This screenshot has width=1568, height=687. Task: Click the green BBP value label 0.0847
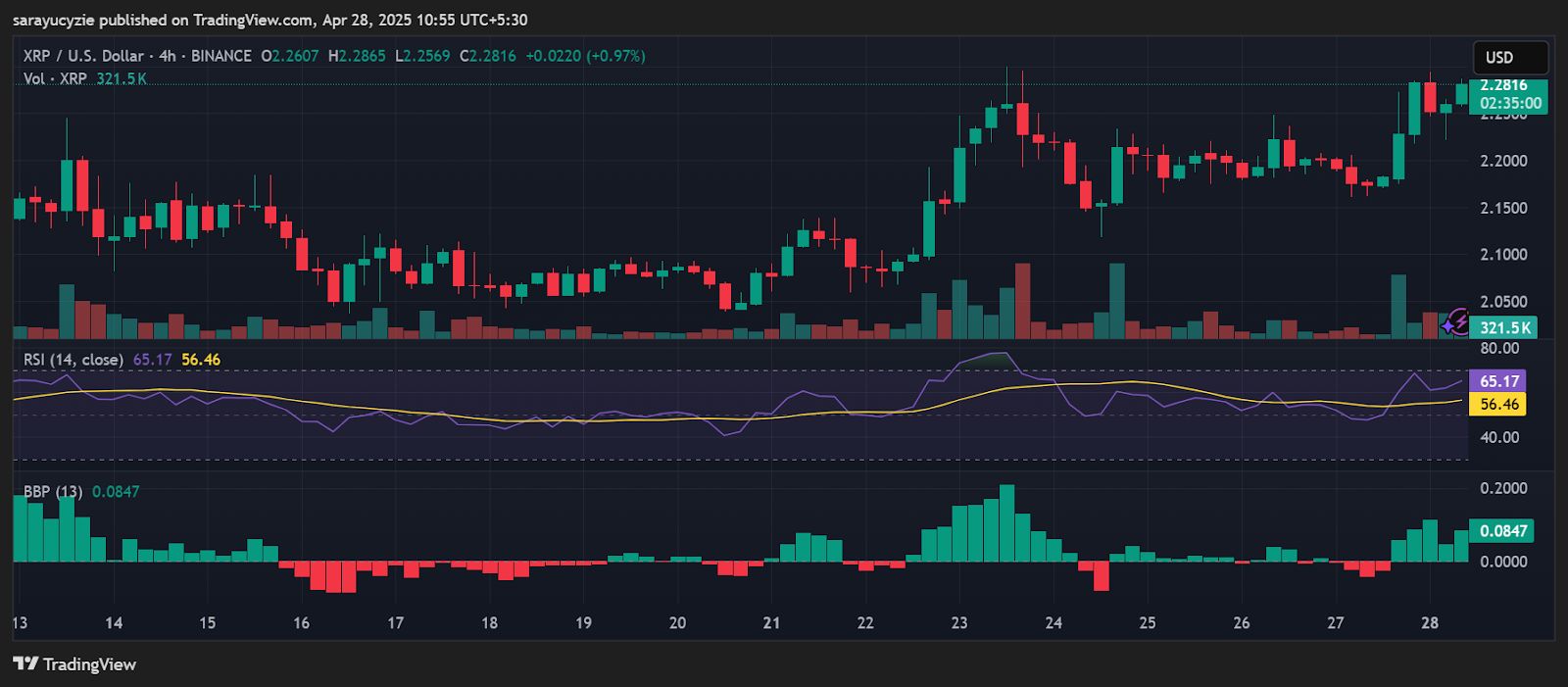1503,531
